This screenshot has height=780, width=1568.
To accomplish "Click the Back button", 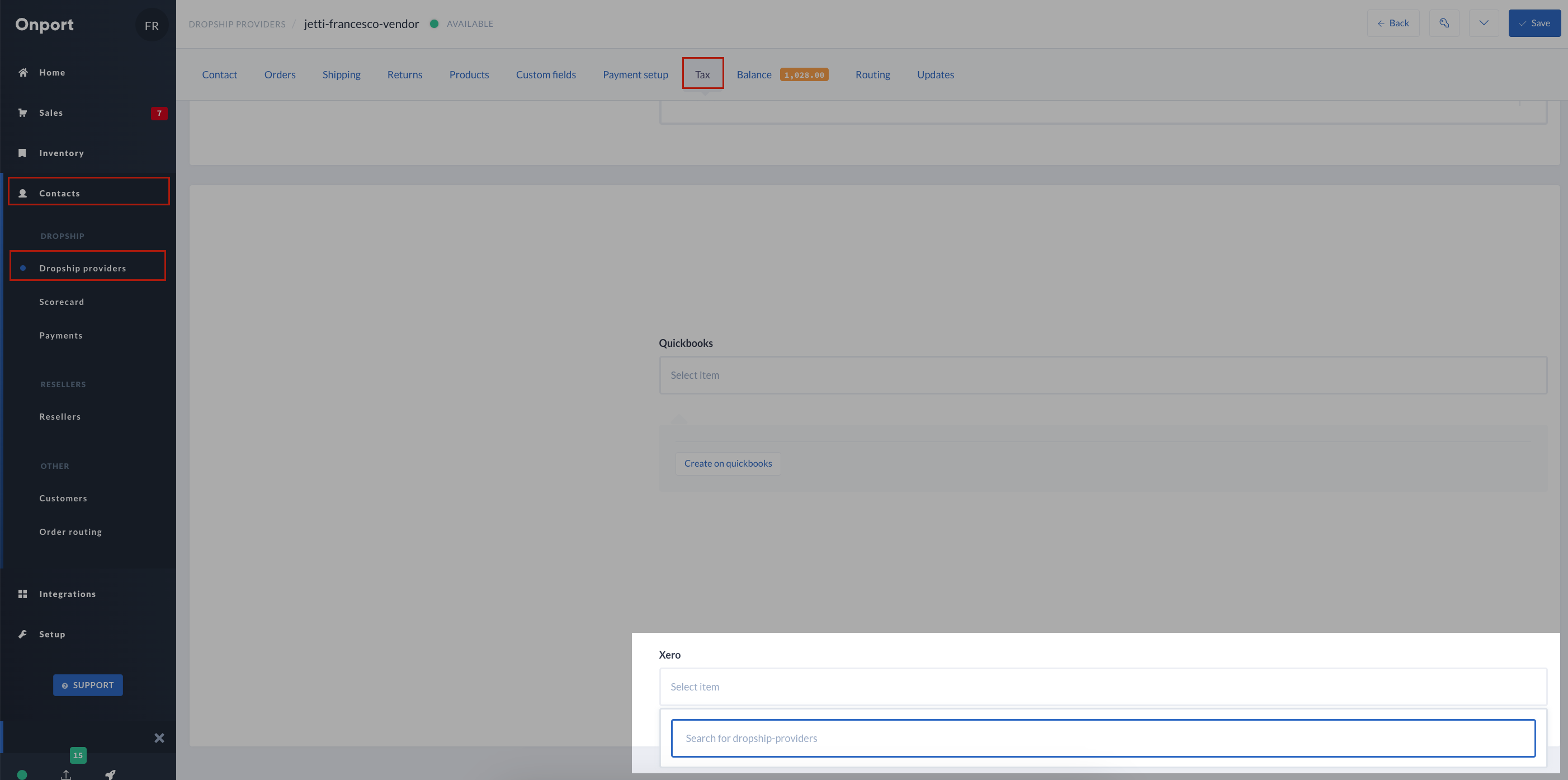I will [1393, 23].
